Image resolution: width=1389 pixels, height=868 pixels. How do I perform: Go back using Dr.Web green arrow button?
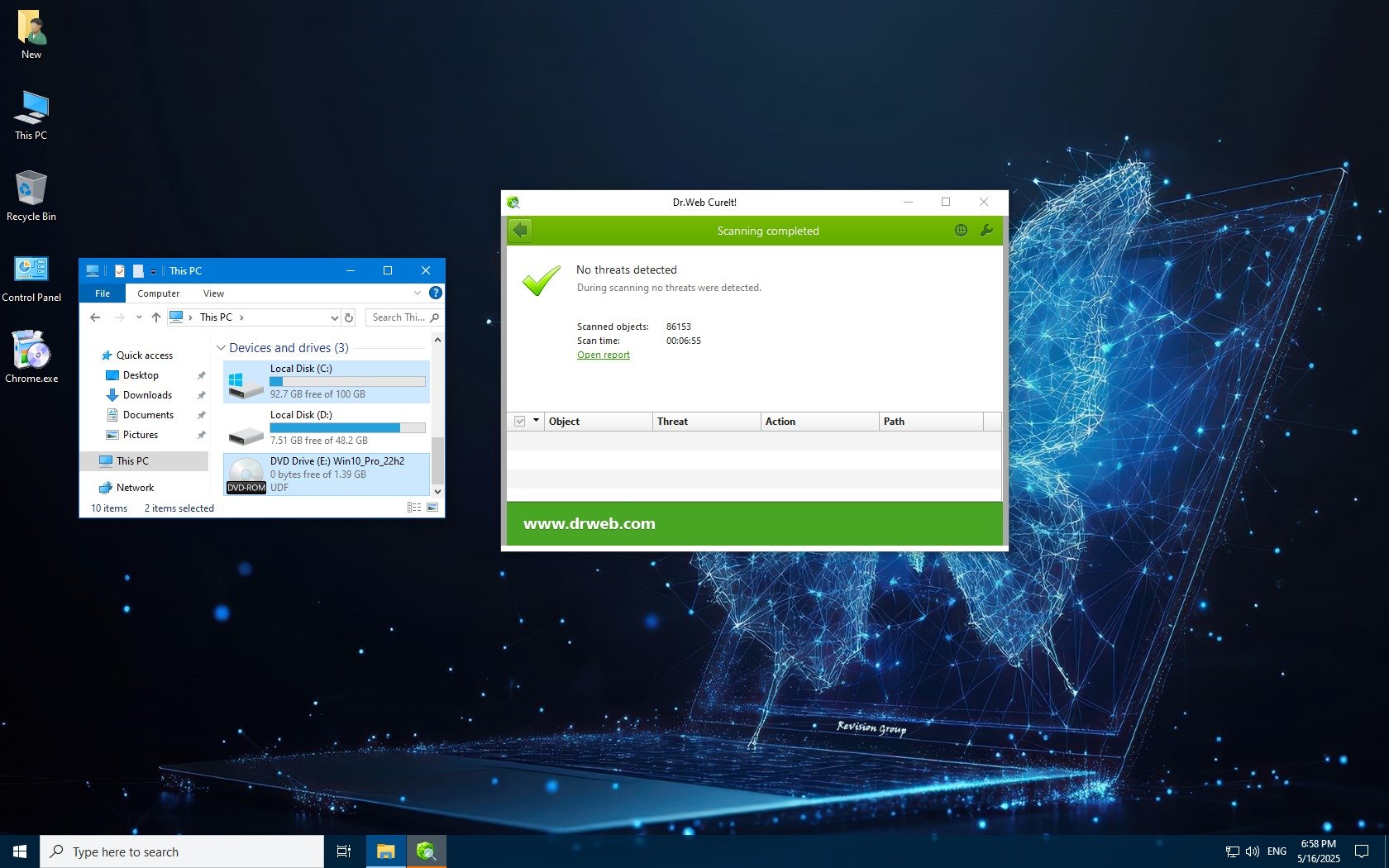520,231
